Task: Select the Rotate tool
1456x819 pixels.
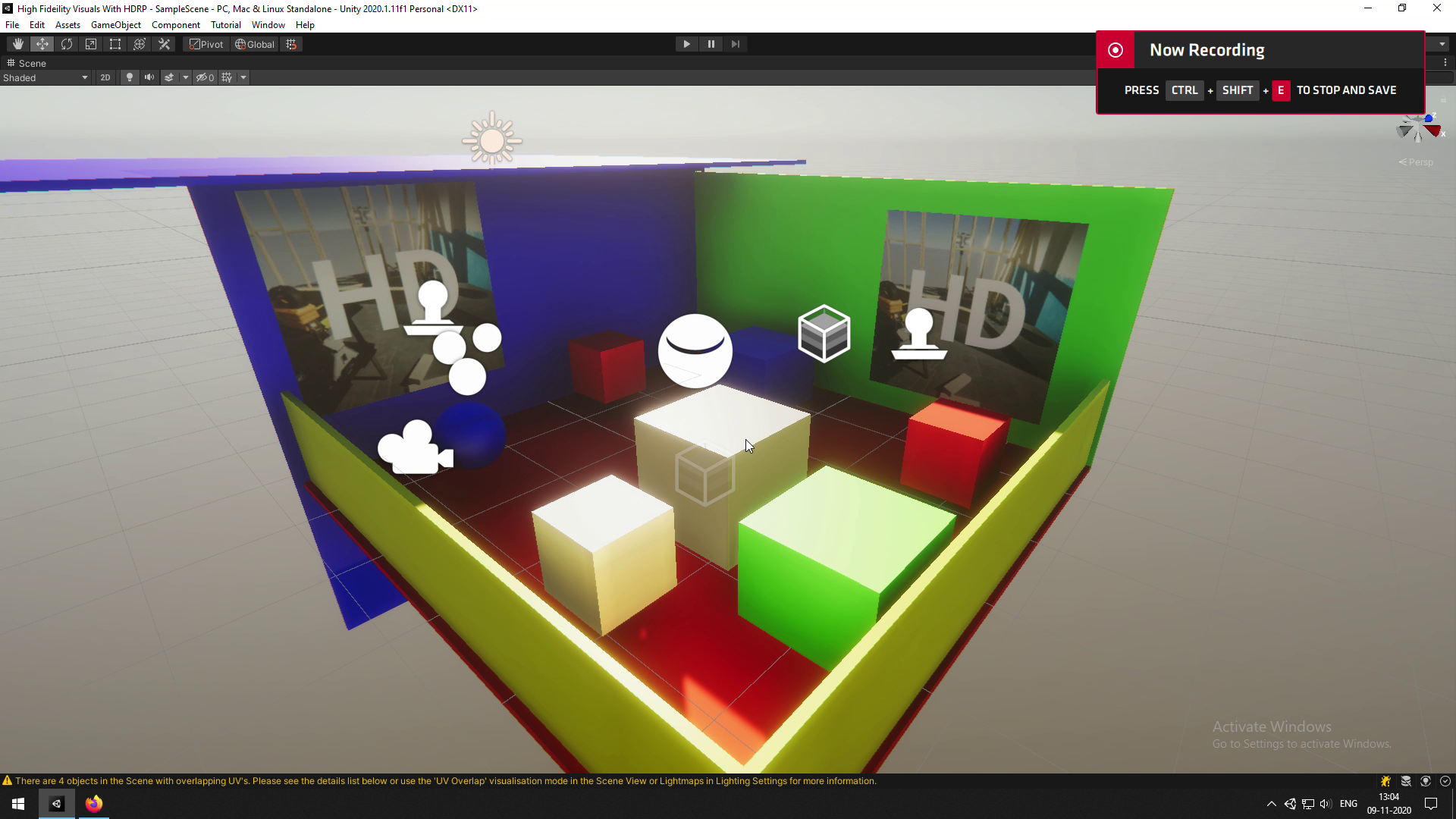Action: 67,44
